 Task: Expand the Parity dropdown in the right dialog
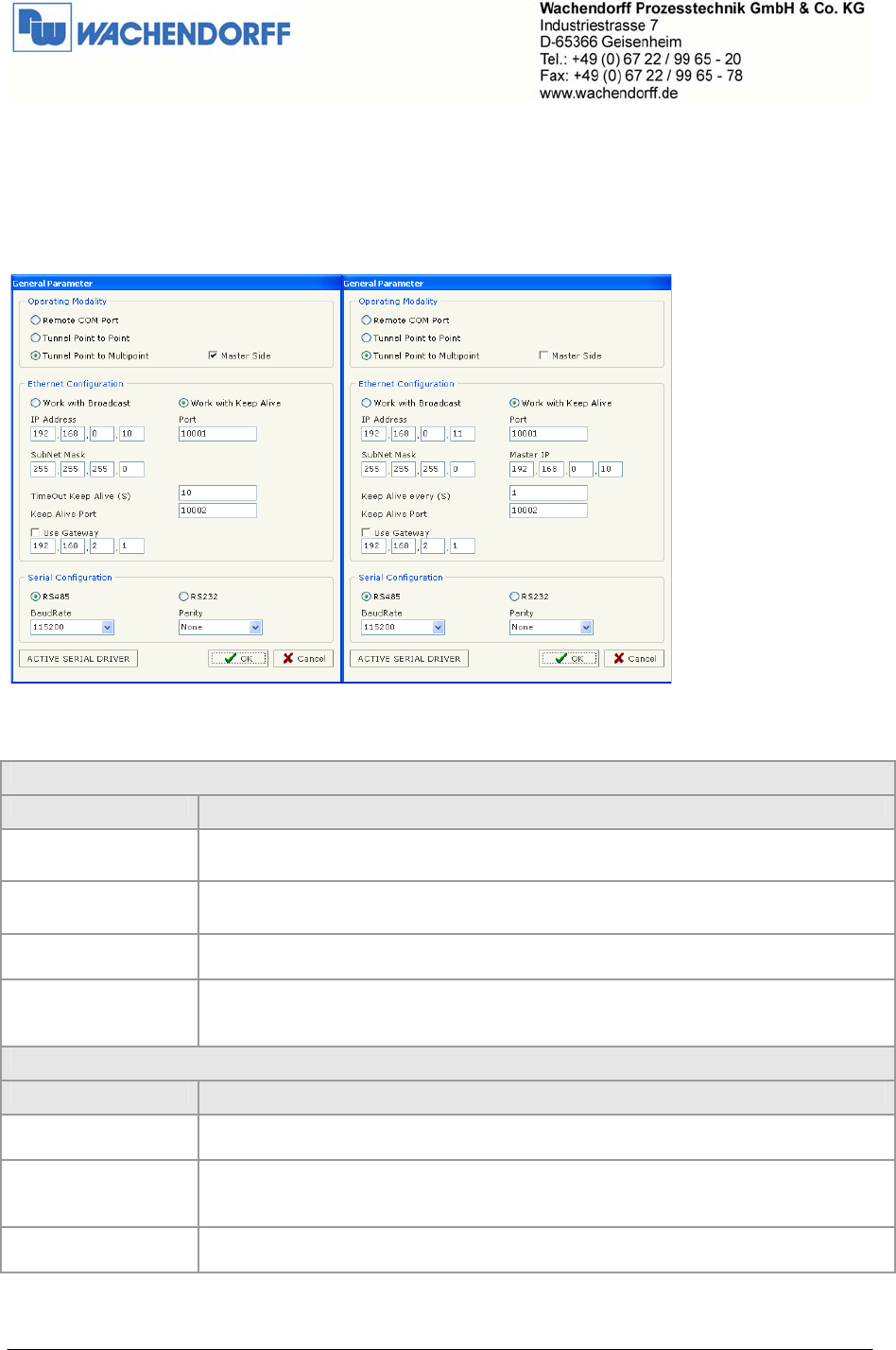click(x=586, y=628)
